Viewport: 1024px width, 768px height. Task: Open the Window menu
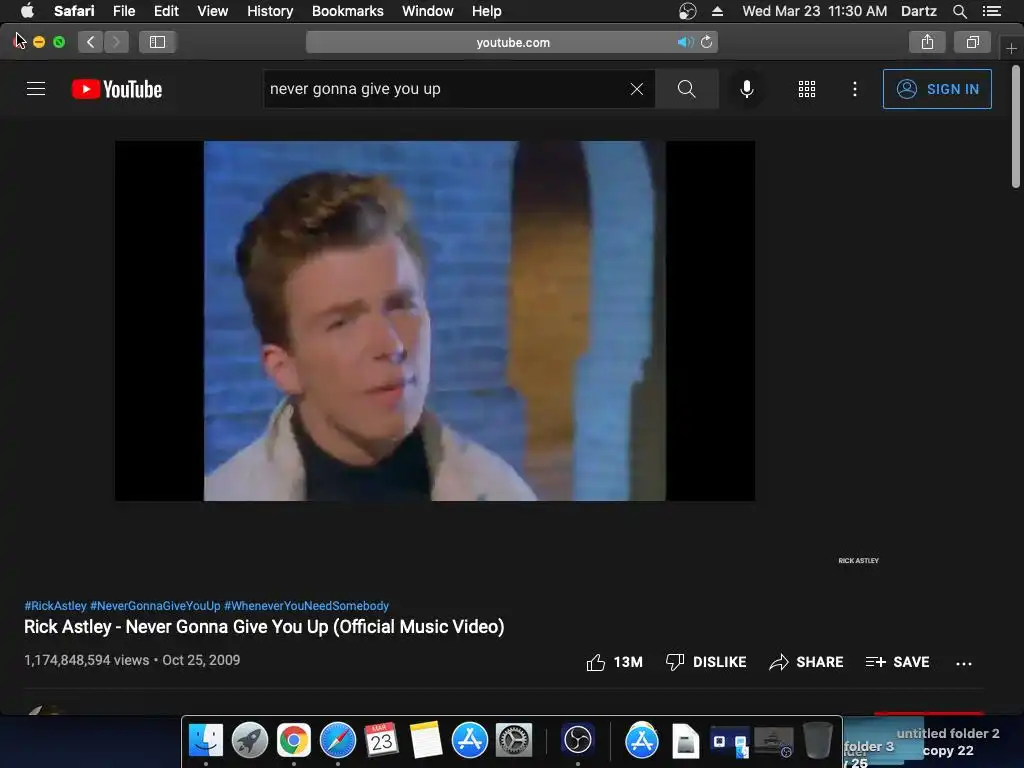coord(427,11)
